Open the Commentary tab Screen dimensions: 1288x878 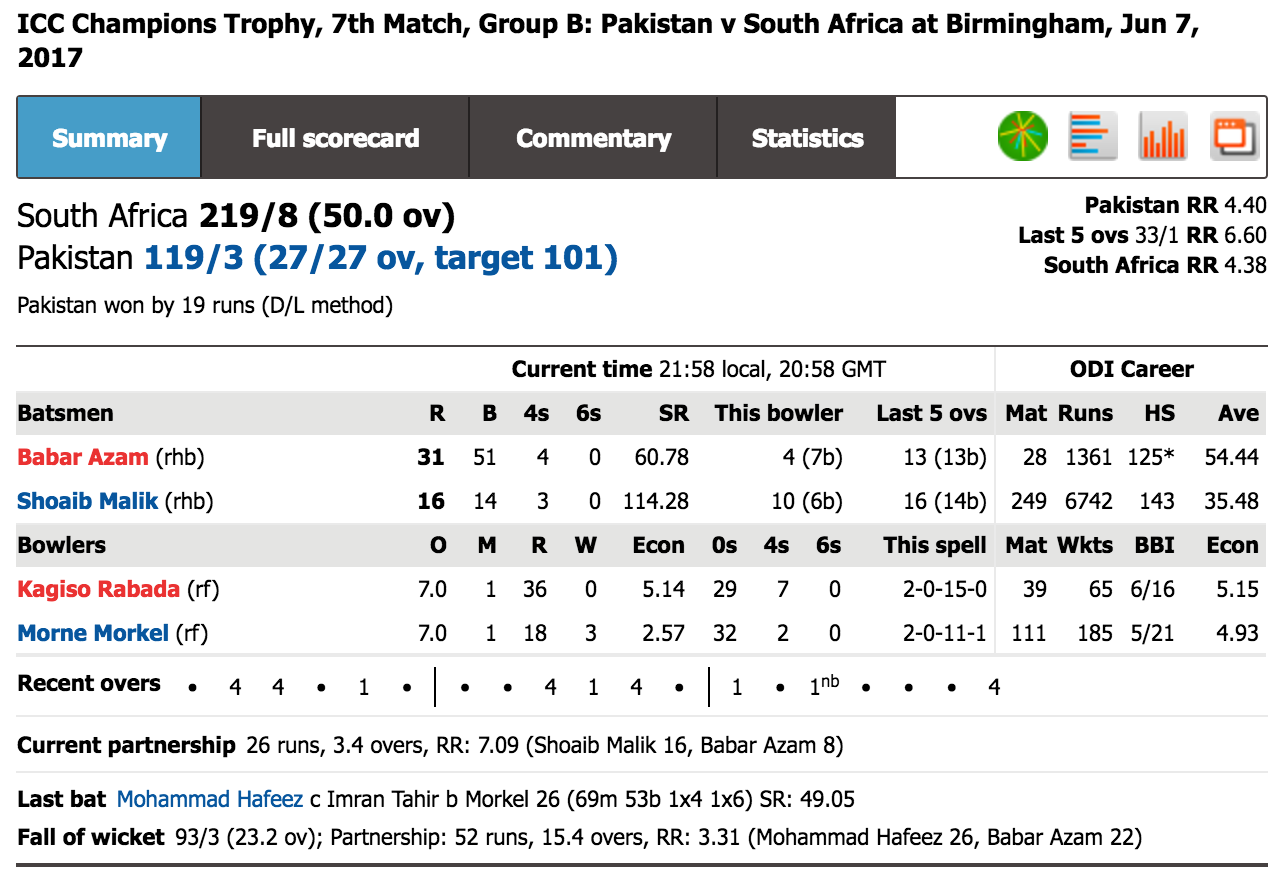coord(593,138)
